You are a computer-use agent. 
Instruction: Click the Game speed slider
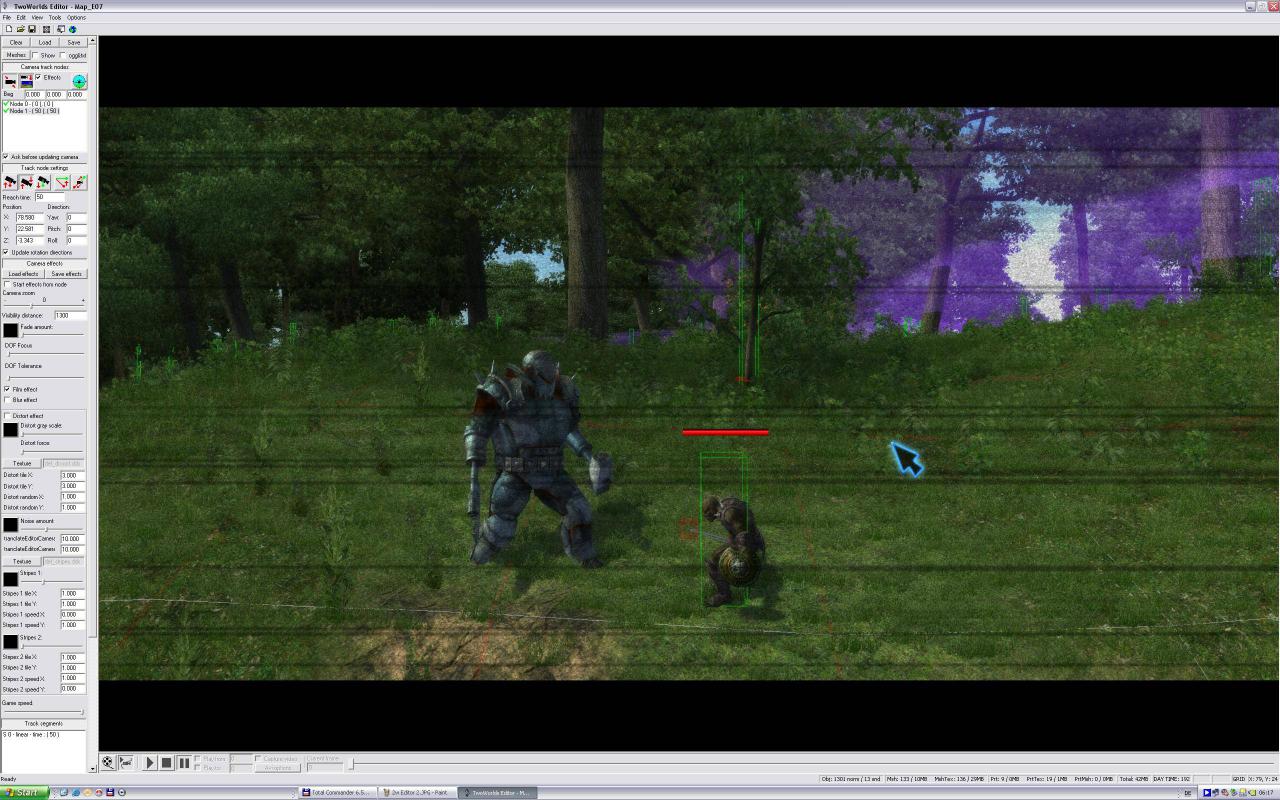[x=44, y=712]
